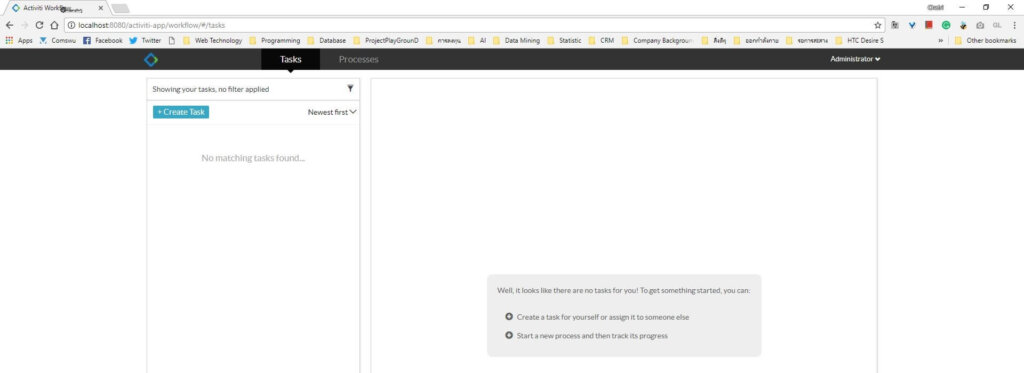Click the blue V extension icon
The image size is (1024, 373).
[x=912, y=25]
